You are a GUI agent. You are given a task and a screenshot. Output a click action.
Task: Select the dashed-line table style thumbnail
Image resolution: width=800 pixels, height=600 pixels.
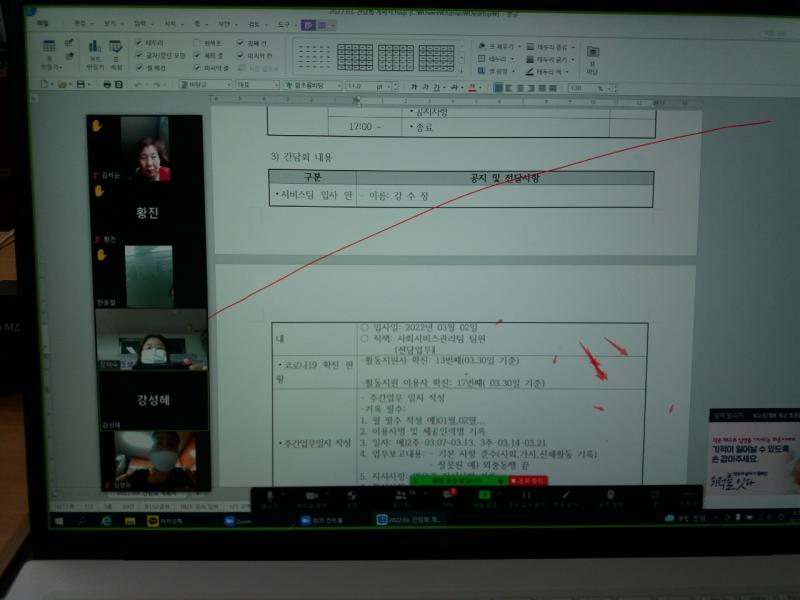click(313, 57)
